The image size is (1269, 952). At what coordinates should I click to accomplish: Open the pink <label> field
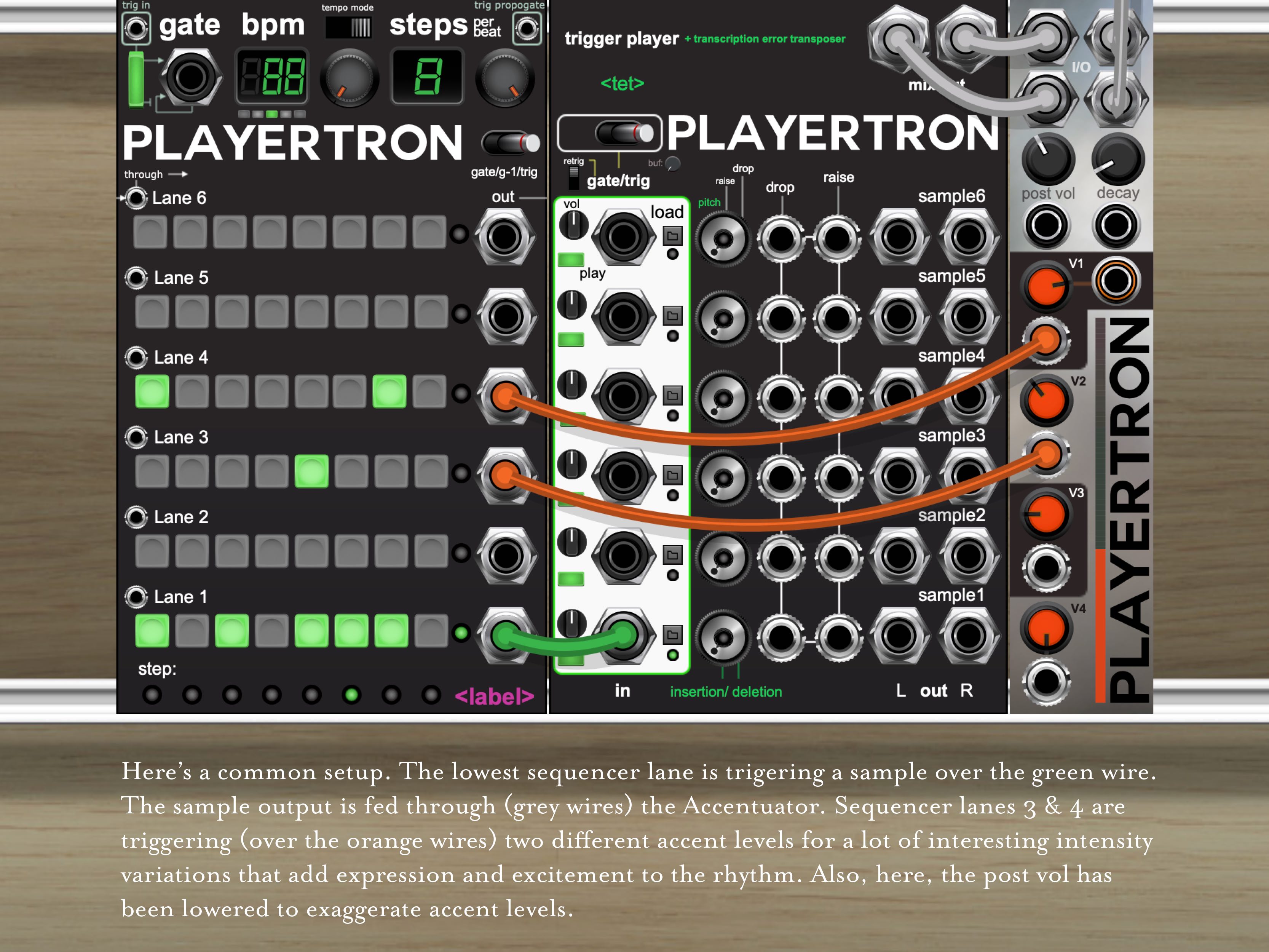(x=494, y=696)
